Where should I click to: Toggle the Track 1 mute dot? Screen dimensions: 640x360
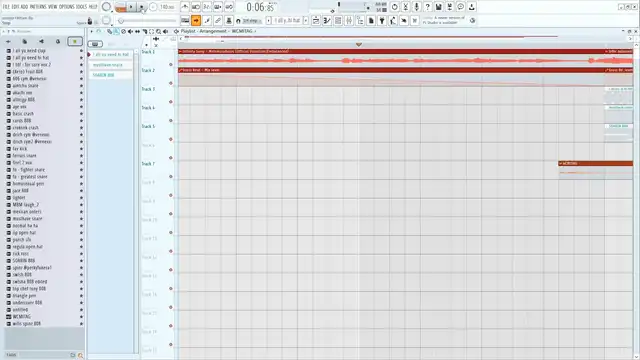[171, 64]
